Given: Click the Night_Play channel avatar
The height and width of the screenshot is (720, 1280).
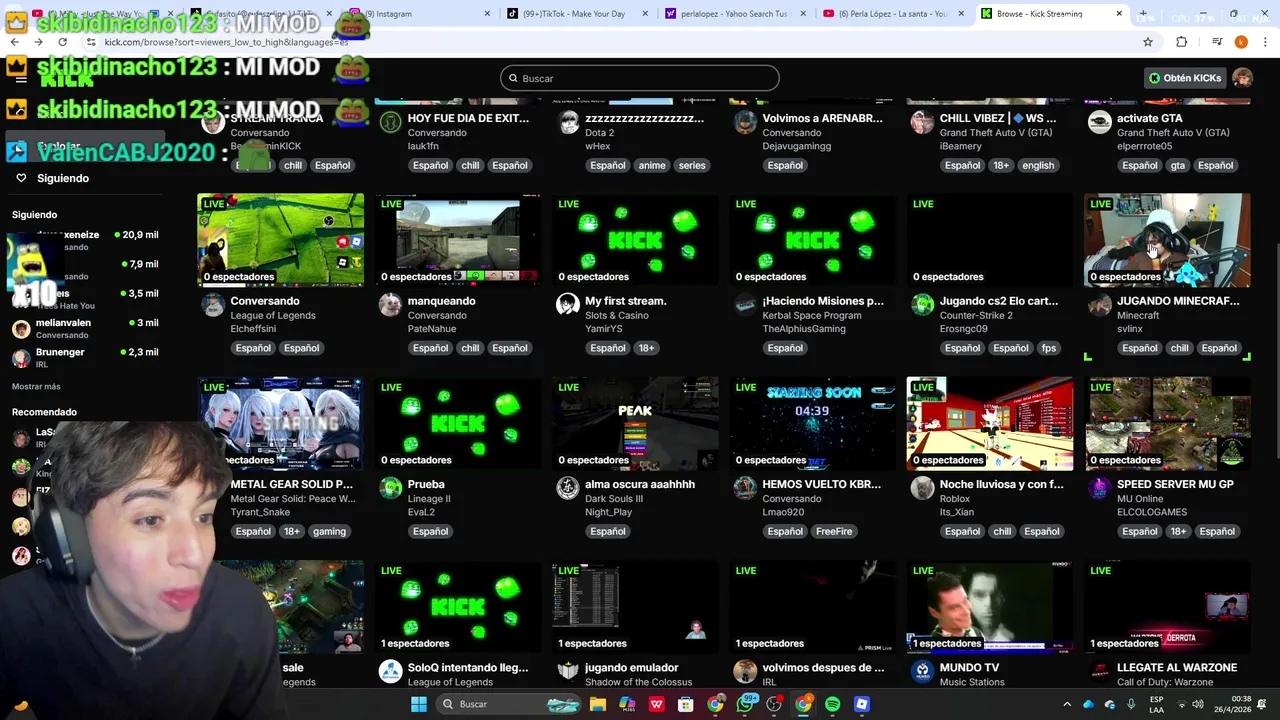Looking at the screenshot, I should (x=568, y=488).
